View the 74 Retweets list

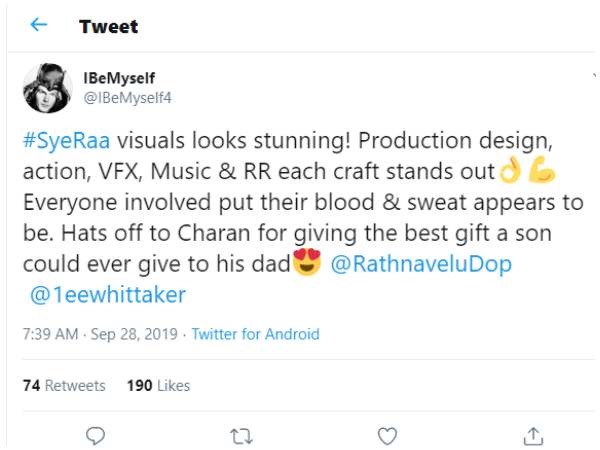point(64,385)
